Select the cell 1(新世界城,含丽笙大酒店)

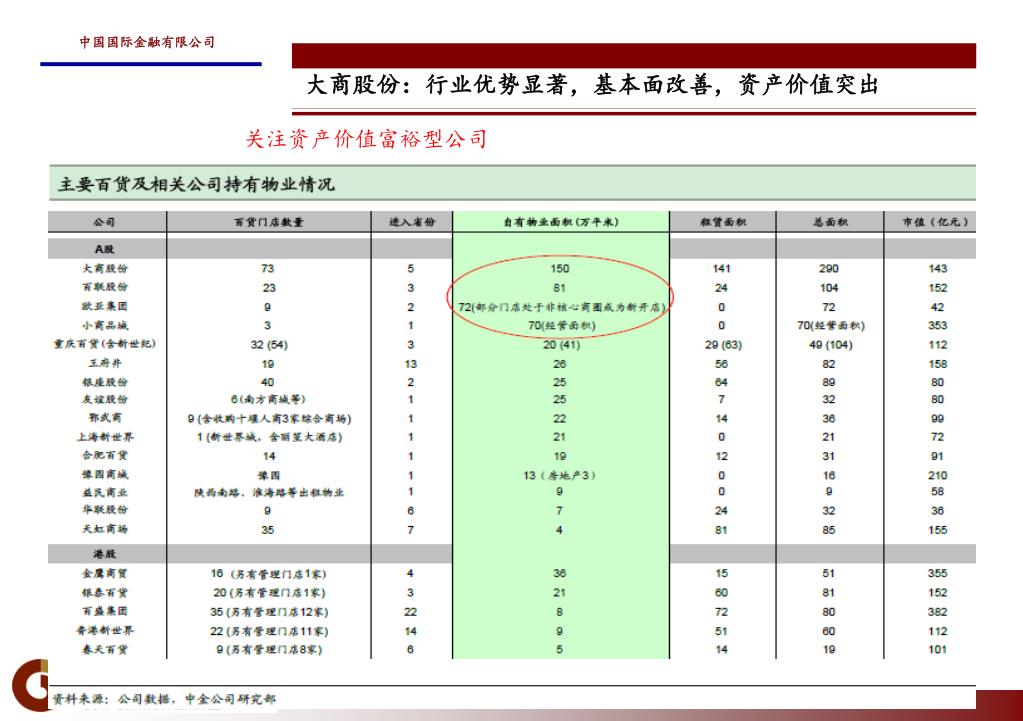click(x=269, y=437)
